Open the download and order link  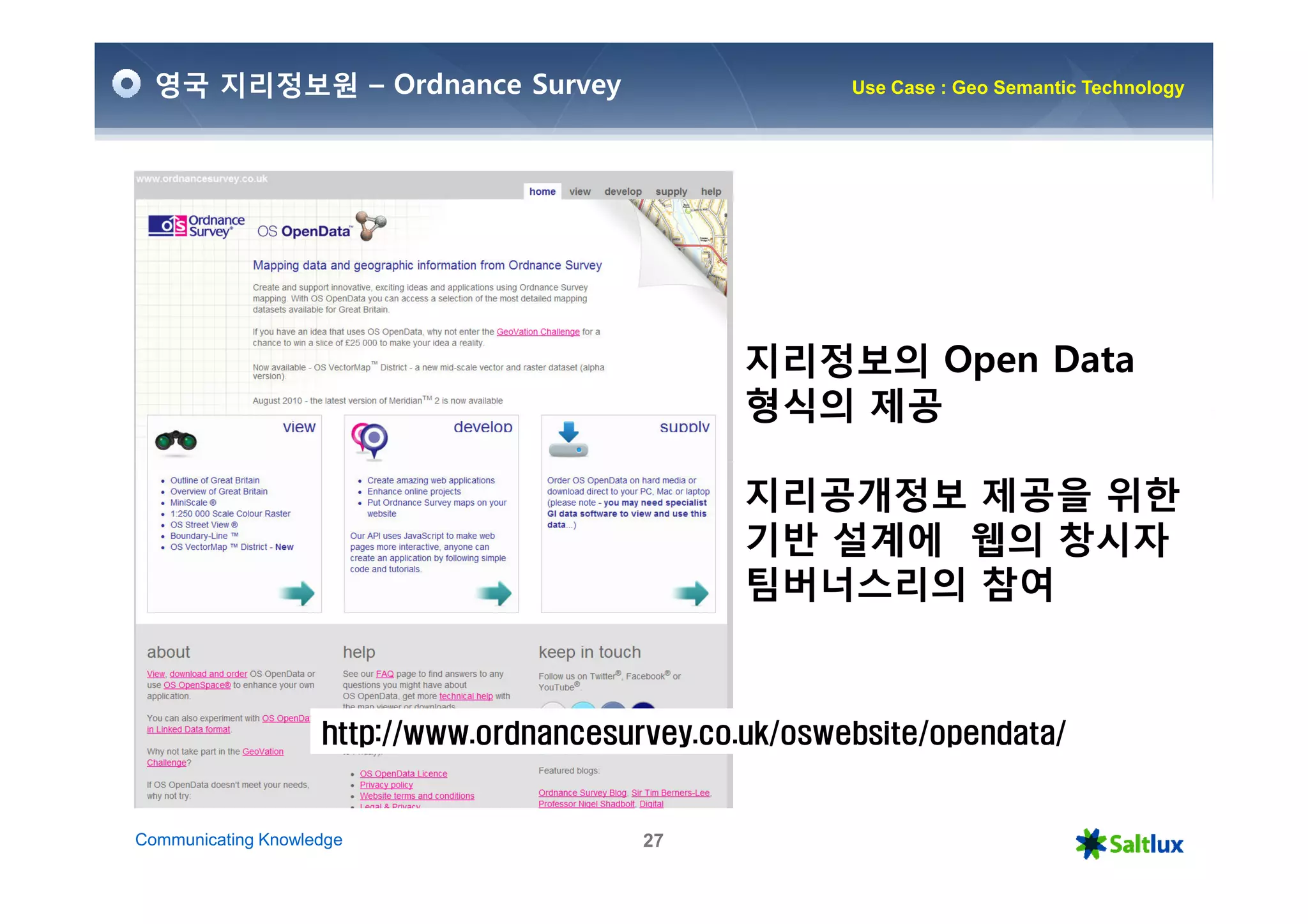208,674
